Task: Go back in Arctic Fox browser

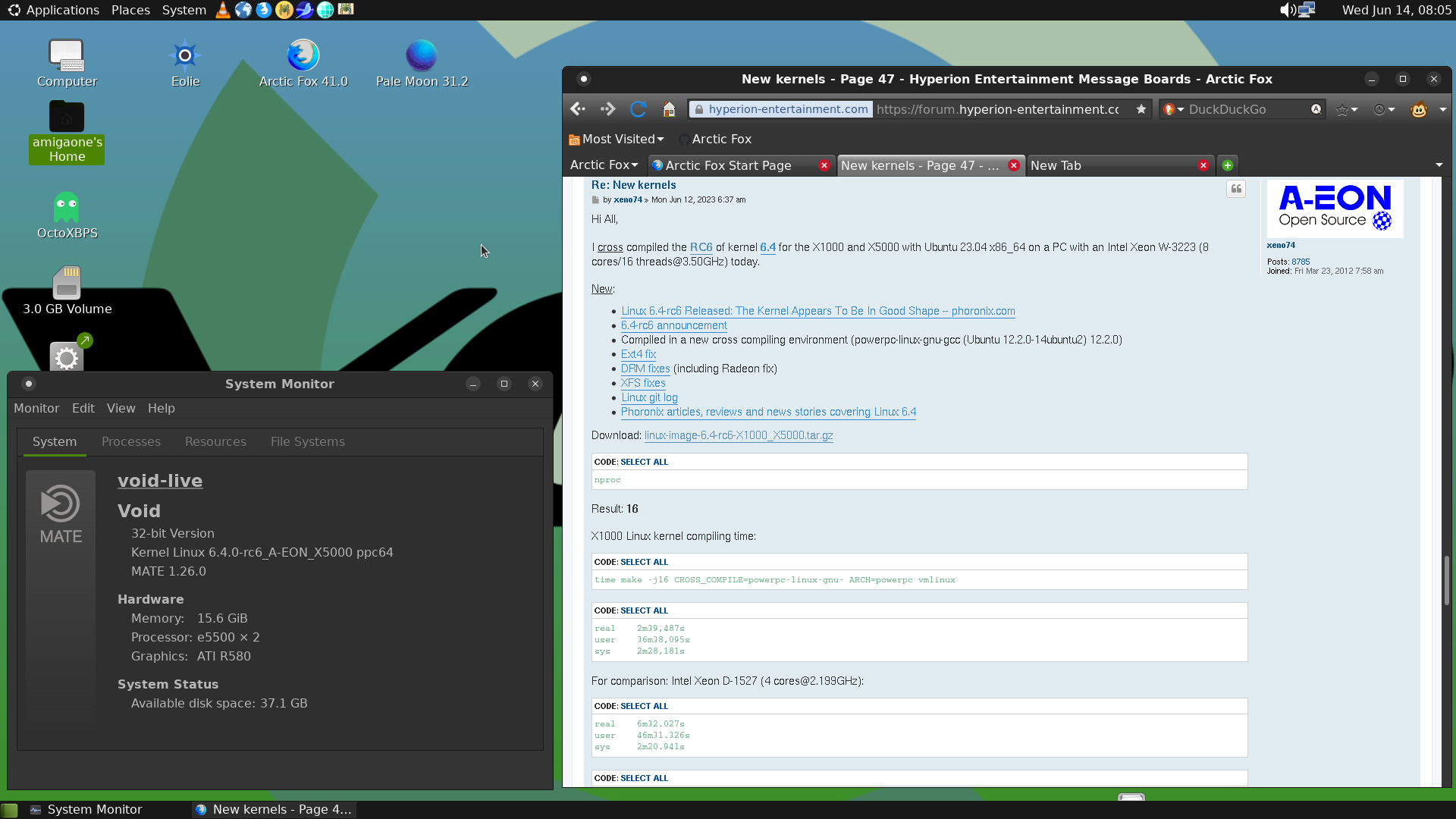Action: tap(578, 109)
